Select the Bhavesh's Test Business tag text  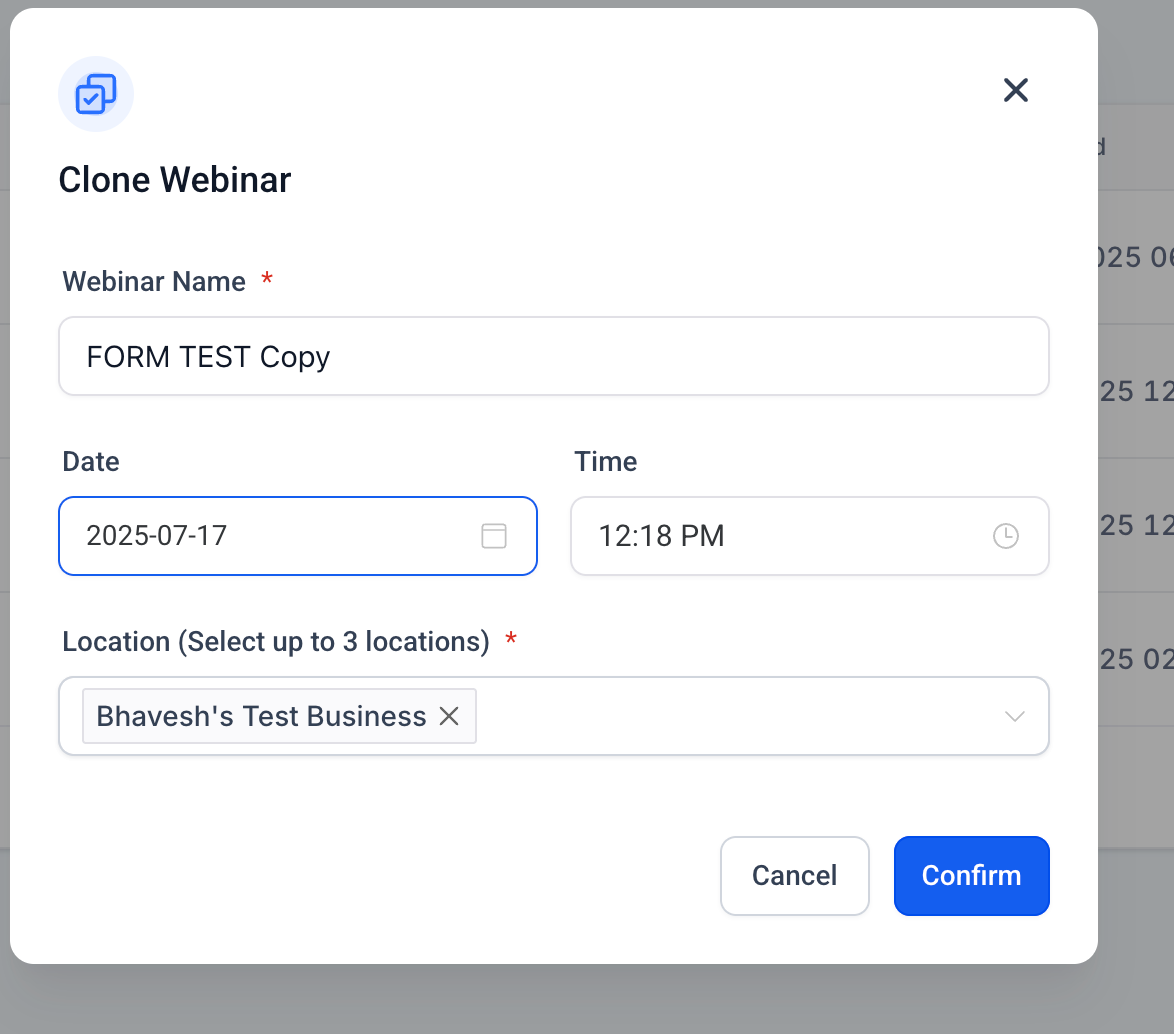coord(261,716)
